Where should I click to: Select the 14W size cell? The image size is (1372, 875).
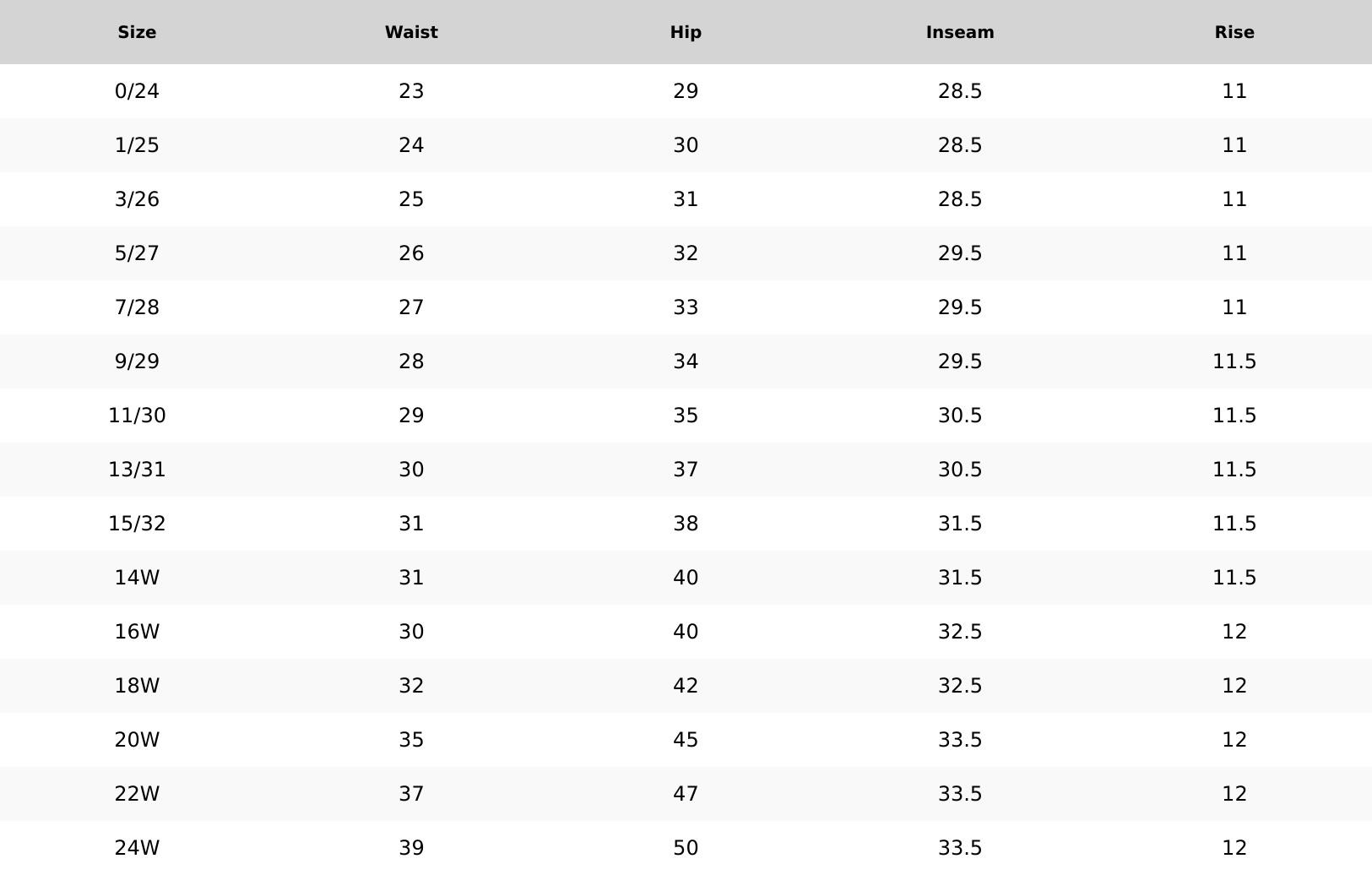click(137, 578)
